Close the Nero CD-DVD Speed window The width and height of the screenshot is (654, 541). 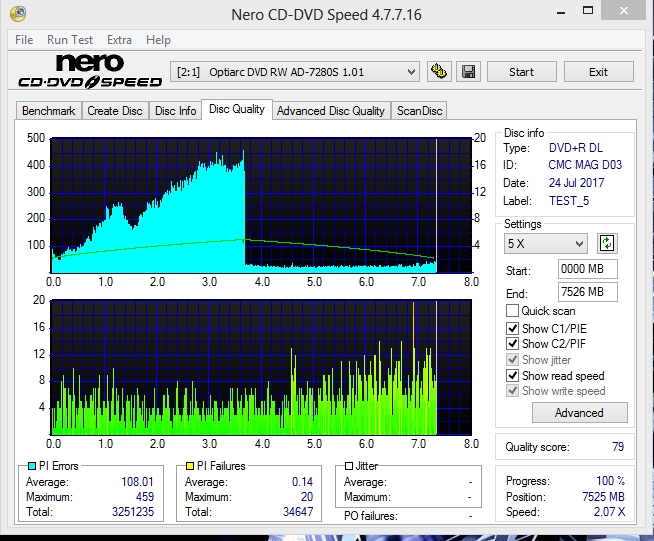pos(624,11)
